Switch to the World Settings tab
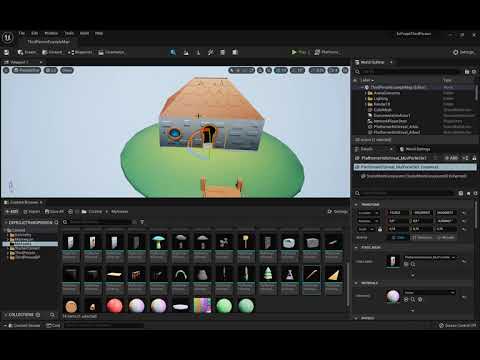The image size is (480, 360). pyautogui.click(x=415, y=149)
